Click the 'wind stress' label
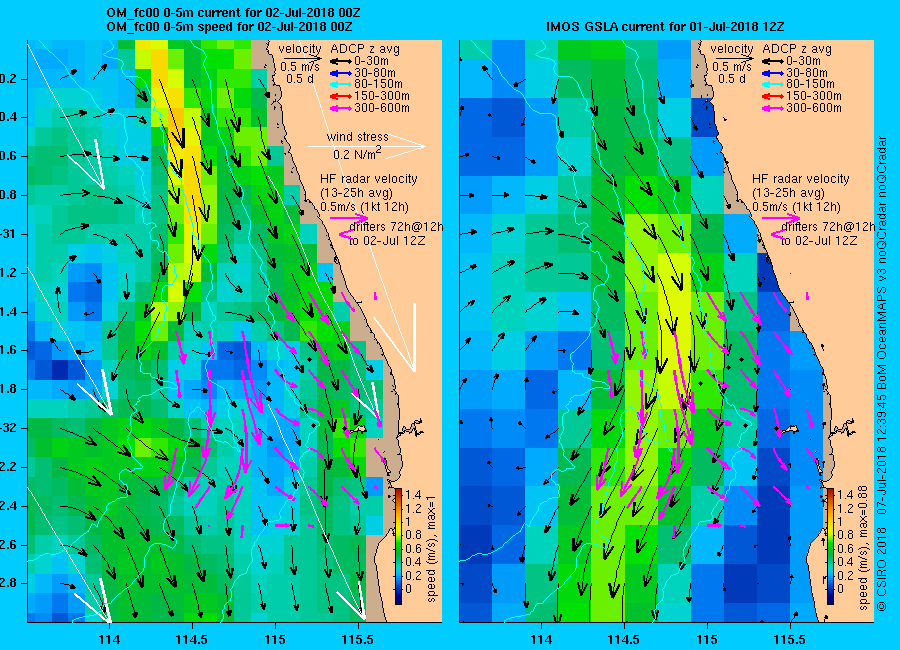The width and height of the screenshot is (900, 650). click(x=358, y=137)
